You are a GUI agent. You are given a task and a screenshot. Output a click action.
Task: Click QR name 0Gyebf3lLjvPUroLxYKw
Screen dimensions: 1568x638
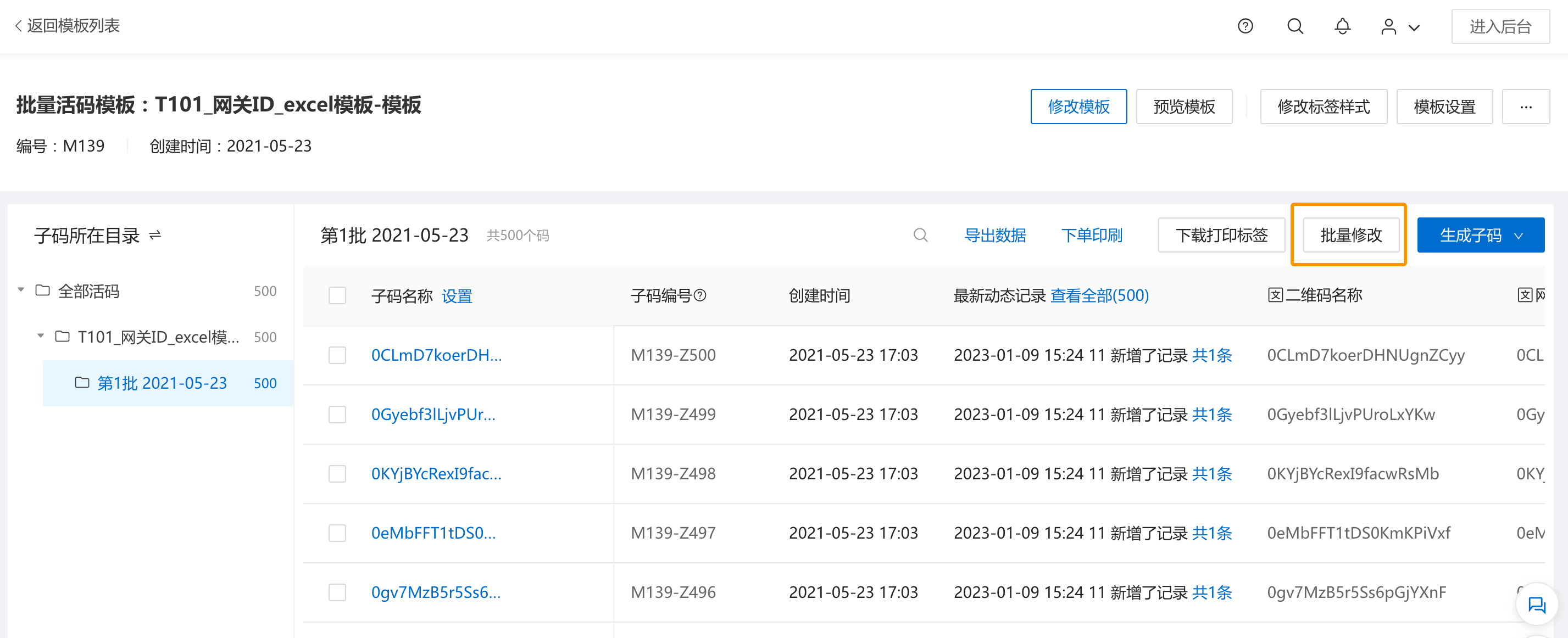(1350, 414)
